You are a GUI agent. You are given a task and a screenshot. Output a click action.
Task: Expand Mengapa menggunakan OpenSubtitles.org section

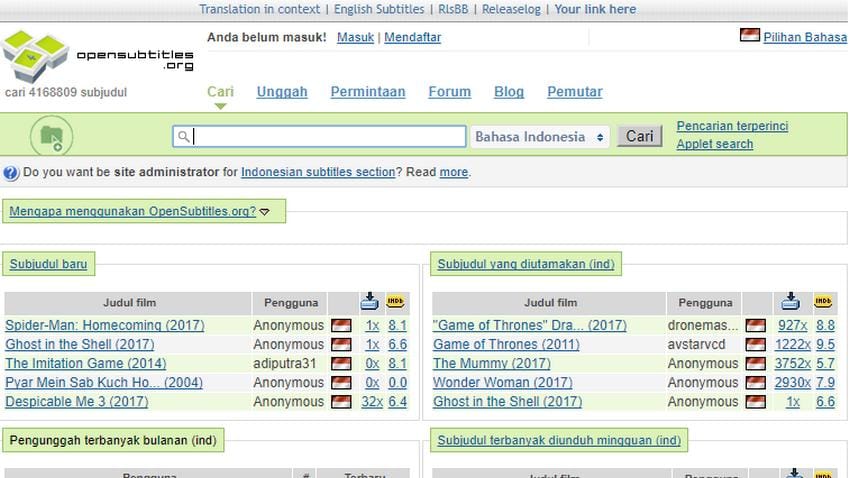pyautogui.click(x=144, y=211)
